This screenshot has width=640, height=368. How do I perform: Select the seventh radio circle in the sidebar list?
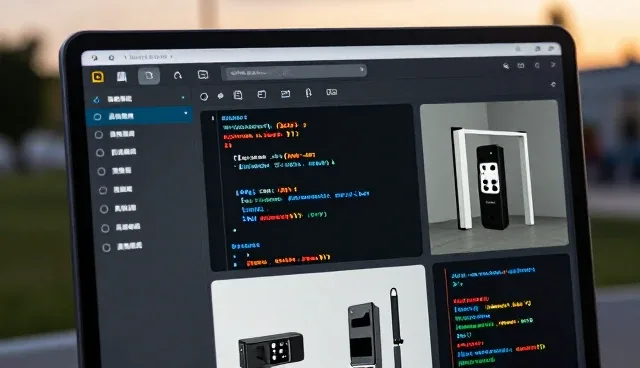(105, 228)
